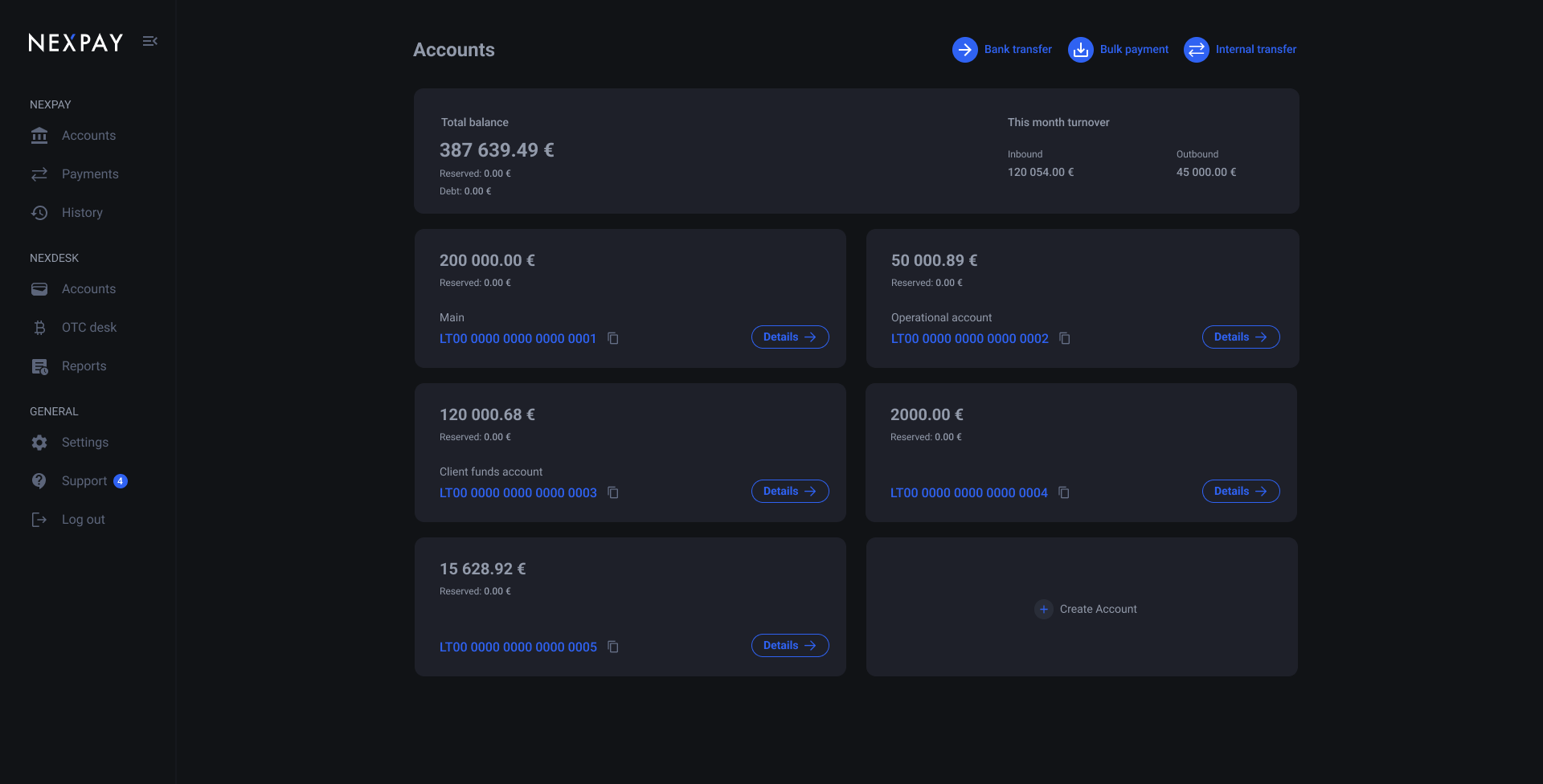Click the Client funds account label
This screenshot has height=784, width=1543.
click(x=491, y=472)
